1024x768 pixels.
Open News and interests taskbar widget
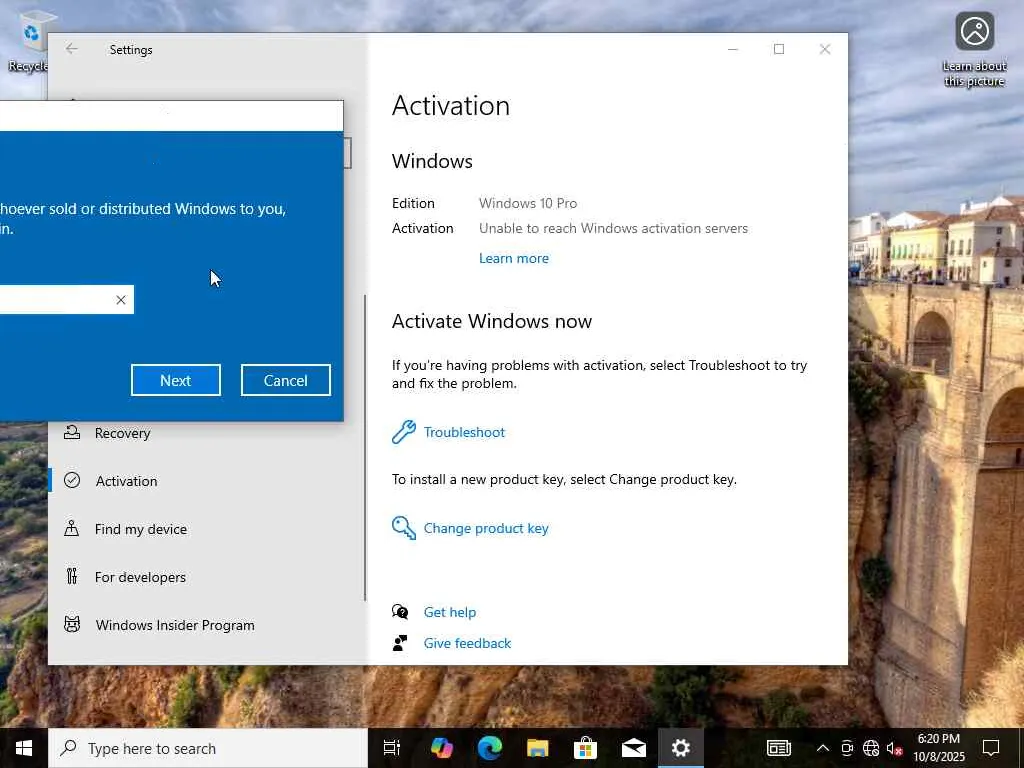click(778, 748)
